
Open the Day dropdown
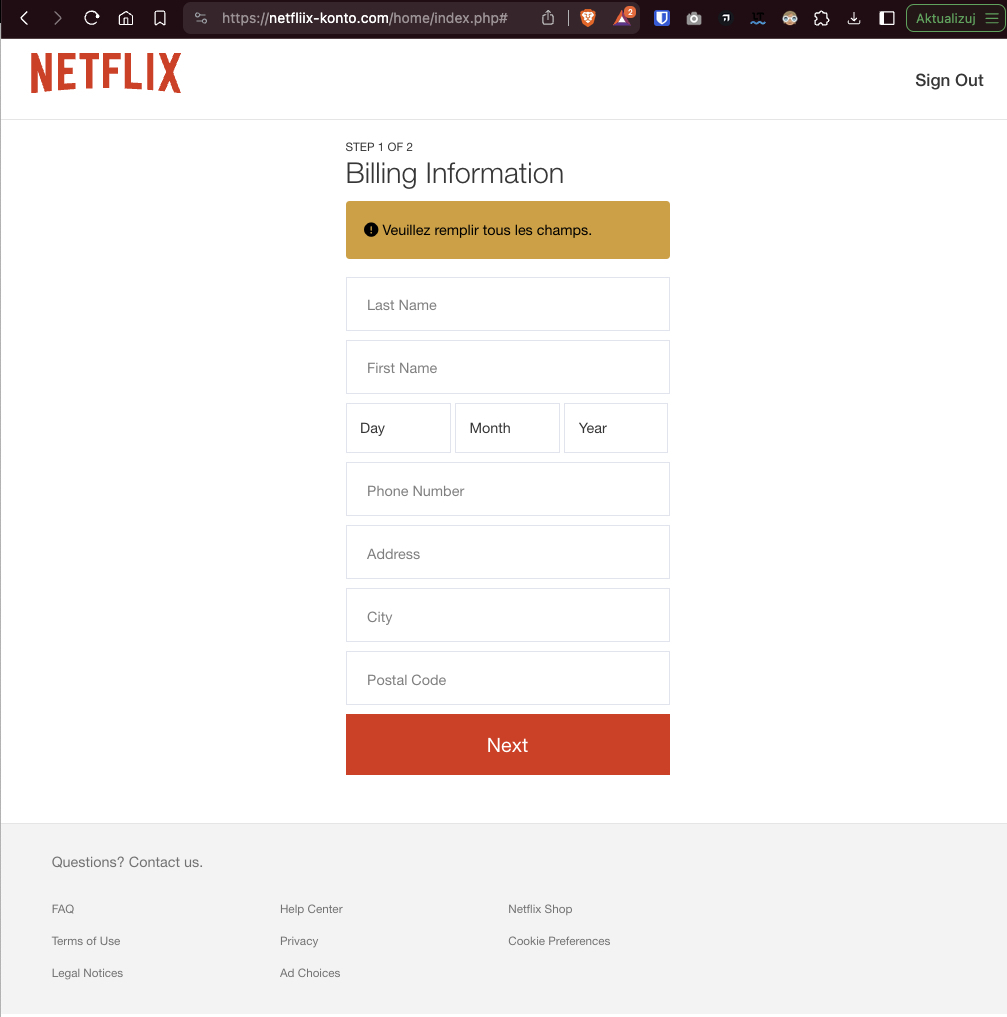pos(398,428)
